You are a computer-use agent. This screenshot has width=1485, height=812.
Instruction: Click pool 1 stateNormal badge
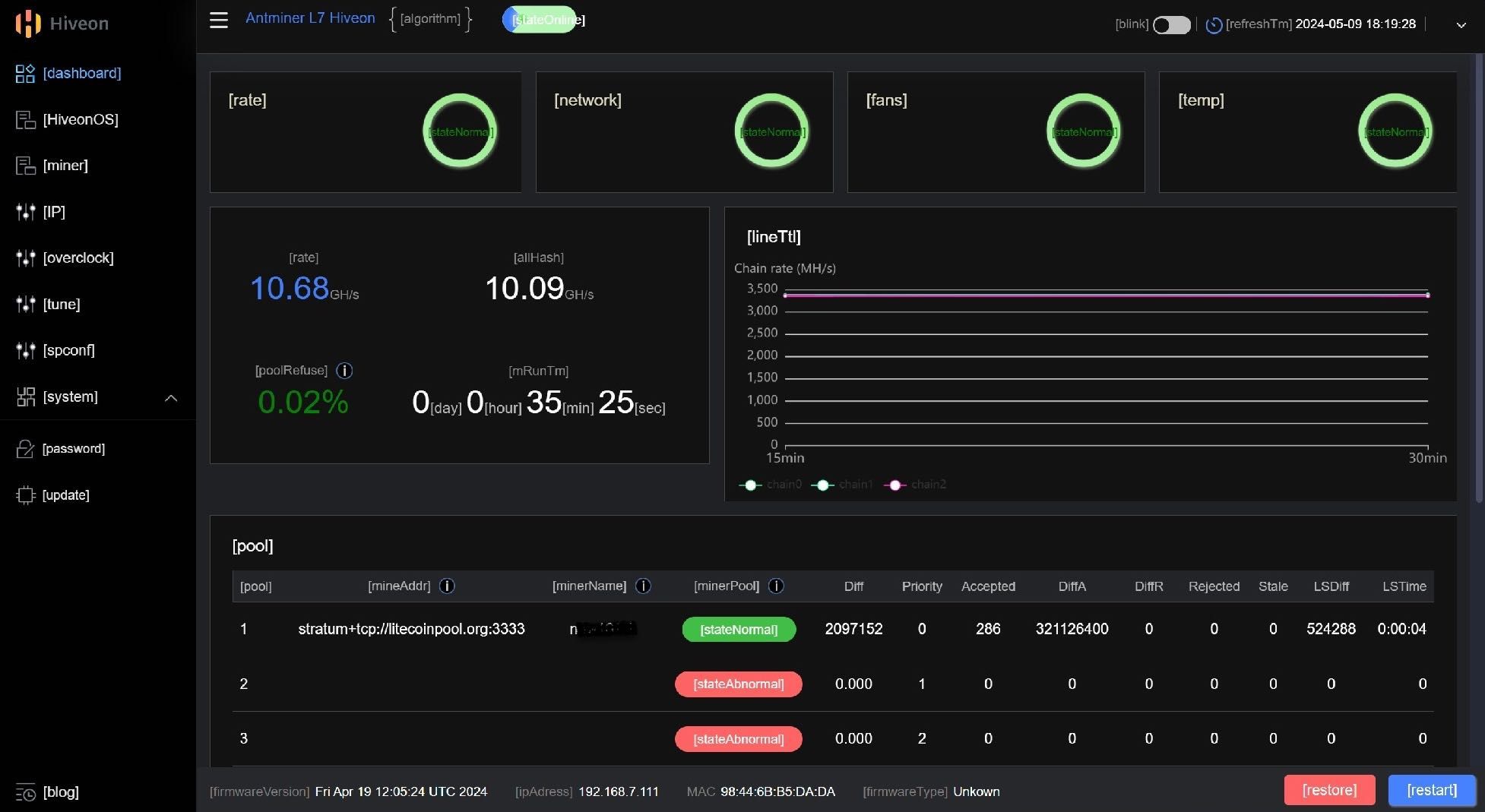[739, 629]
